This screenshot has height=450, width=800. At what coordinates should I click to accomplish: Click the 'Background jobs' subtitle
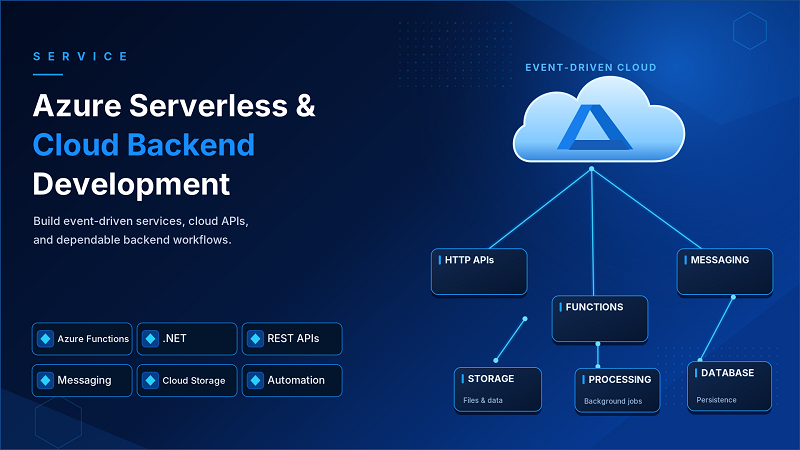click(613, 402)
